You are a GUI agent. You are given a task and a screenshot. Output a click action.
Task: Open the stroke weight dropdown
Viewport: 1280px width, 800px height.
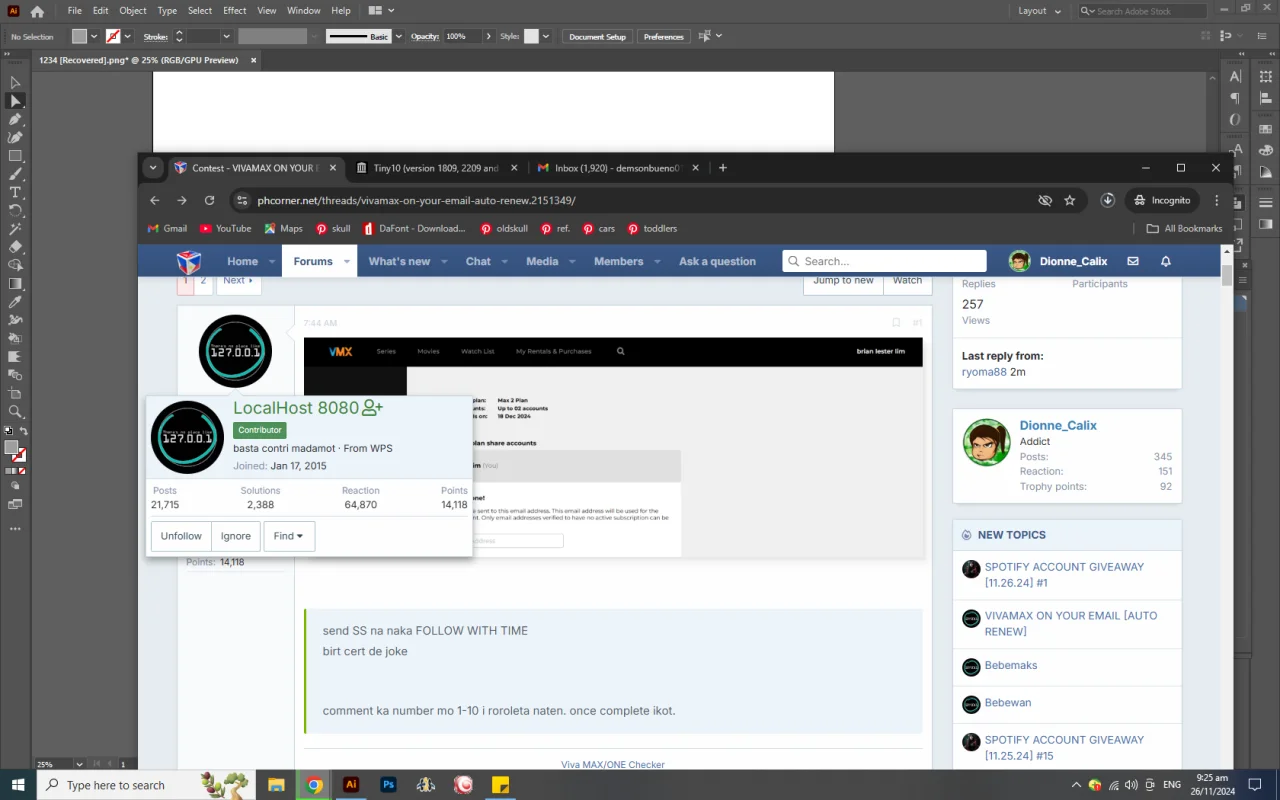[x=227, y=37]
